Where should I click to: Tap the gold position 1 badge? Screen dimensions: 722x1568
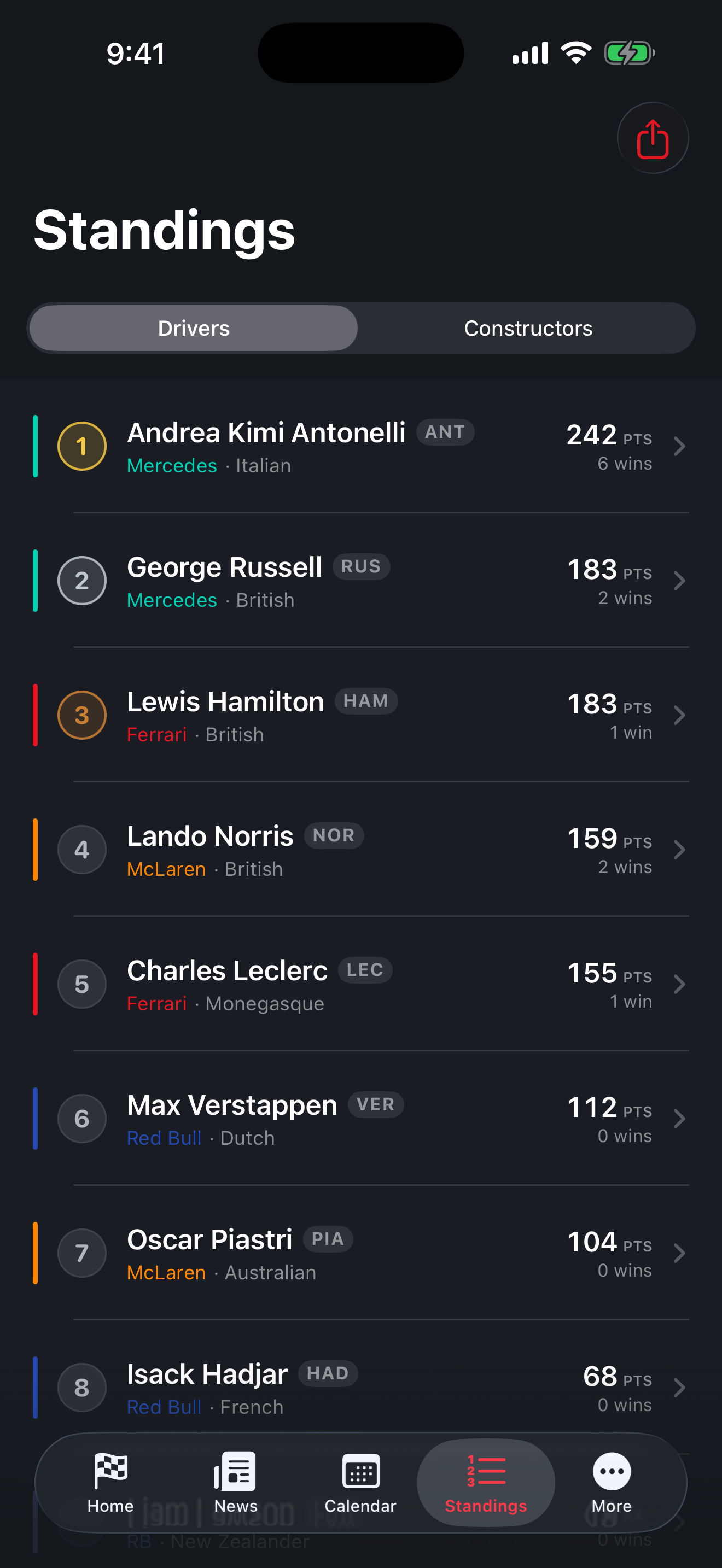pyautogui.click(x=82, y=446)
